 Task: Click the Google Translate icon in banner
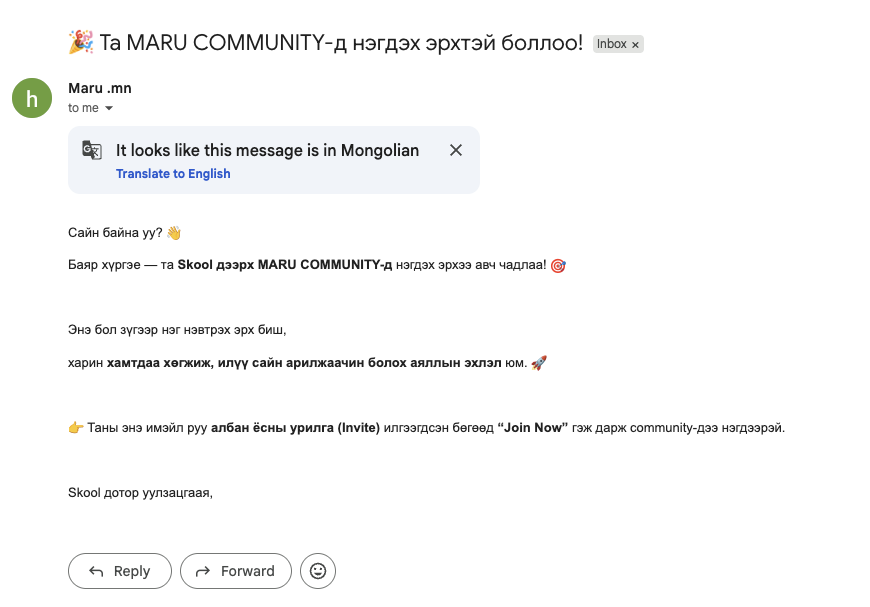(x=92, y=150)
